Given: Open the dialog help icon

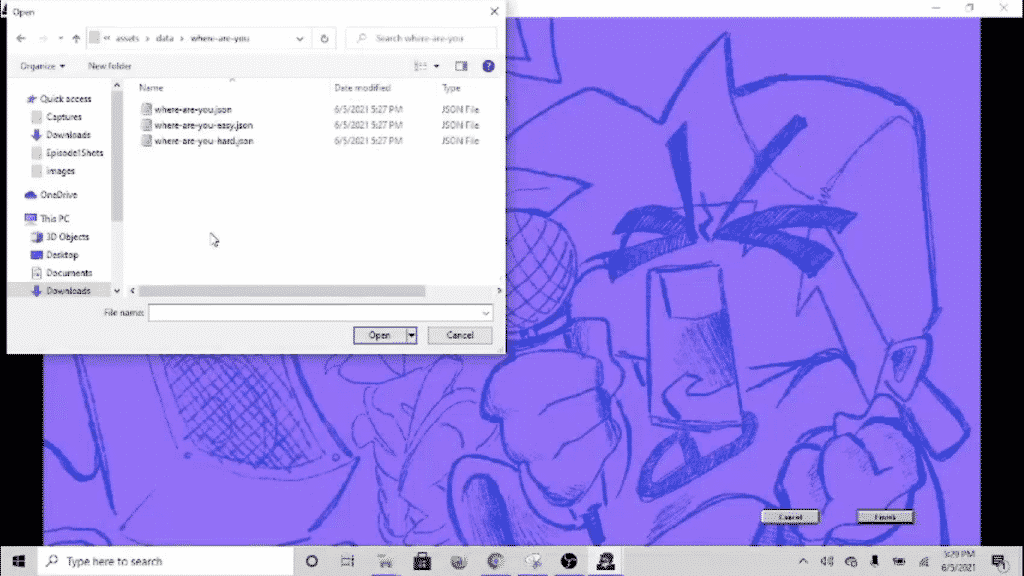Looking at the screenshot, I should [x=488, y=66].
